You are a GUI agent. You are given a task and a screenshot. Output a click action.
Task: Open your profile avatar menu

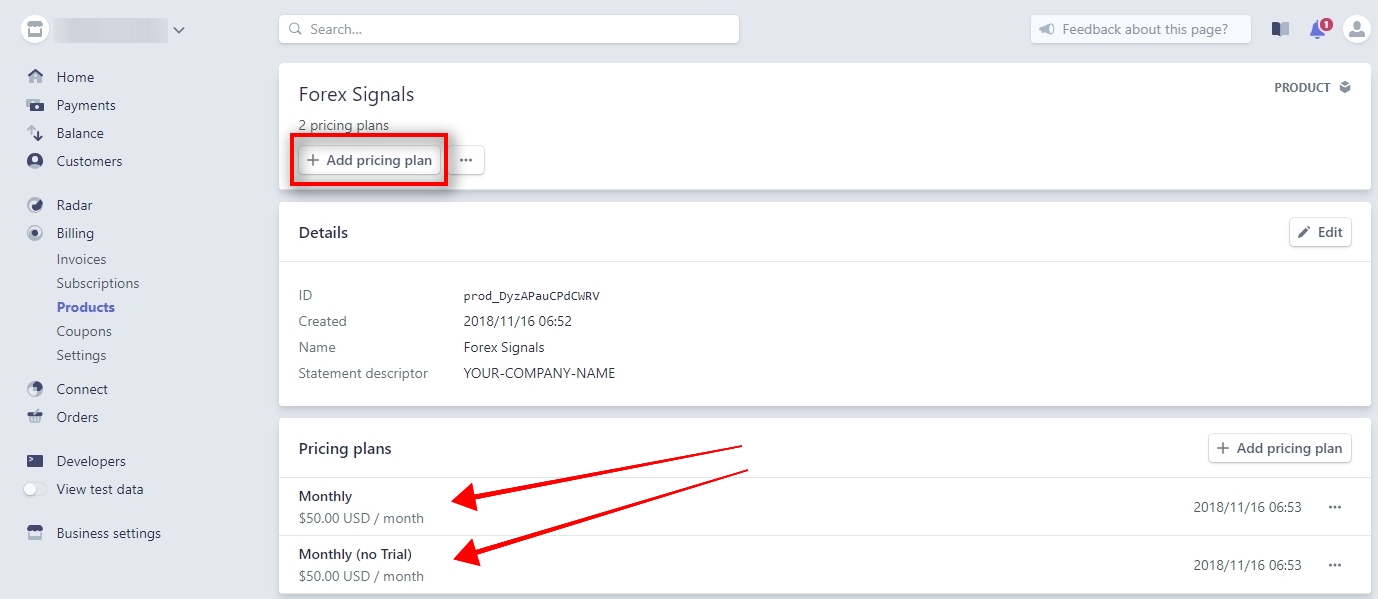pos(1357,29)
